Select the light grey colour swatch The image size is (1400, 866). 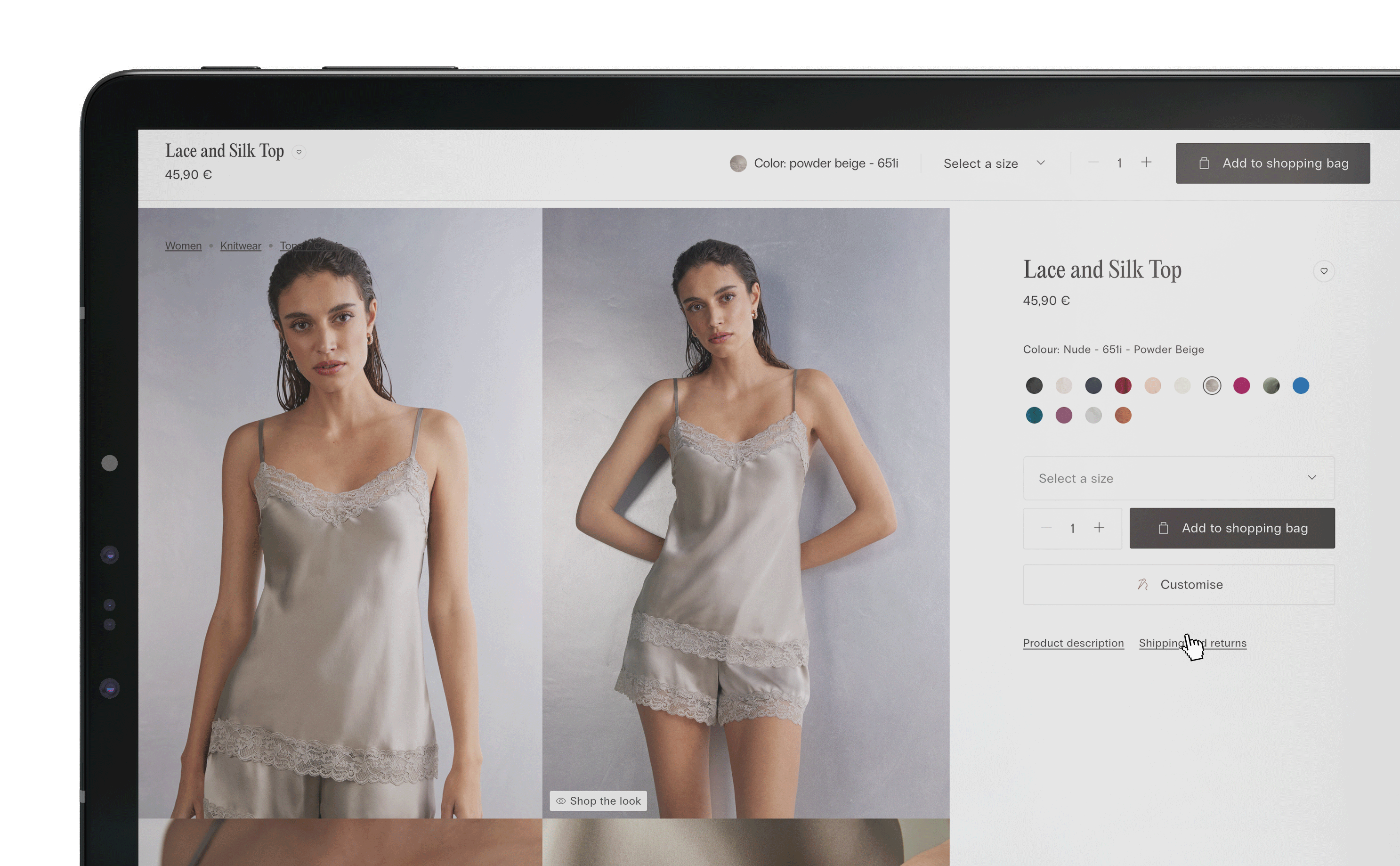[1093, 415]
